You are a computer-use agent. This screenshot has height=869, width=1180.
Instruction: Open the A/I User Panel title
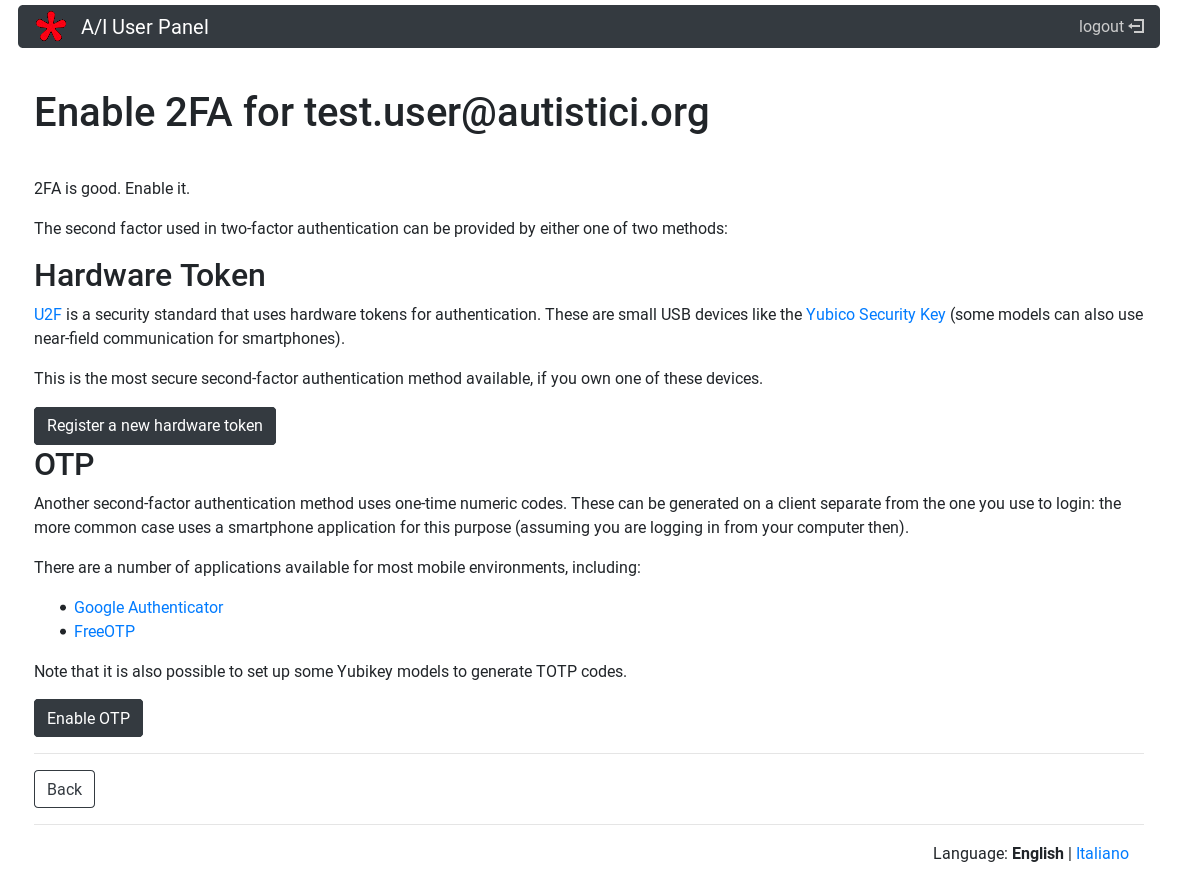click(145, 27)
